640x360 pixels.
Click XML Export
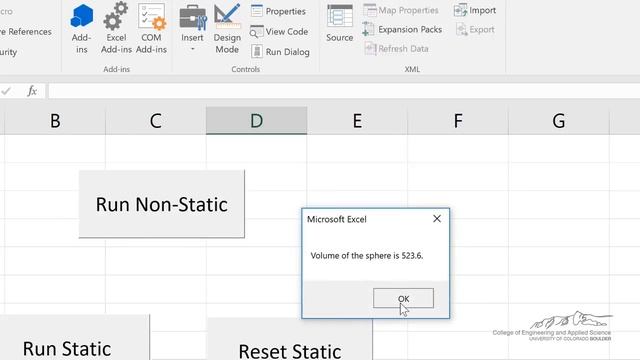(x=475, y=29)
